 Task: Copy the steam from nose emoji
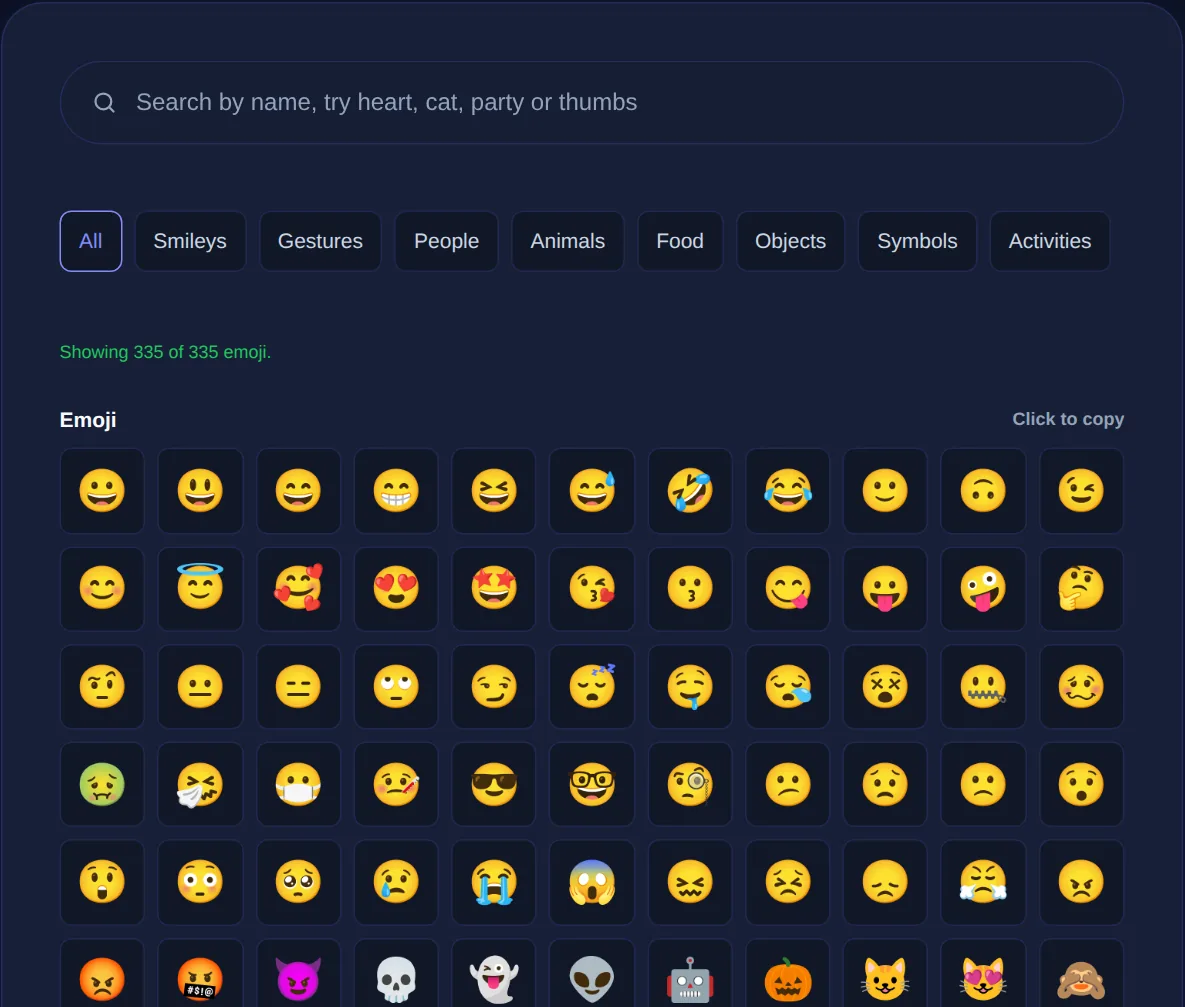click(983, 882)
